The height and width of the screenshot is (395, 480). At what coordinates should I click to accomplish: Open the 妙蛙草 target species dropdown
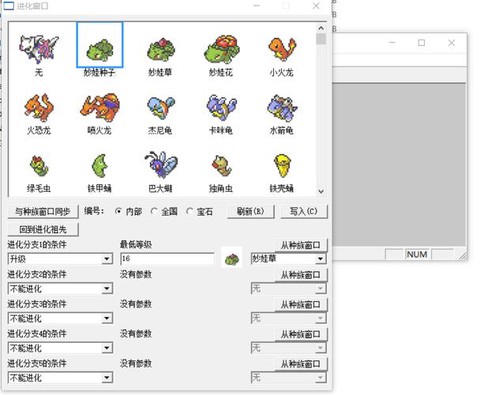click(288, 259)
